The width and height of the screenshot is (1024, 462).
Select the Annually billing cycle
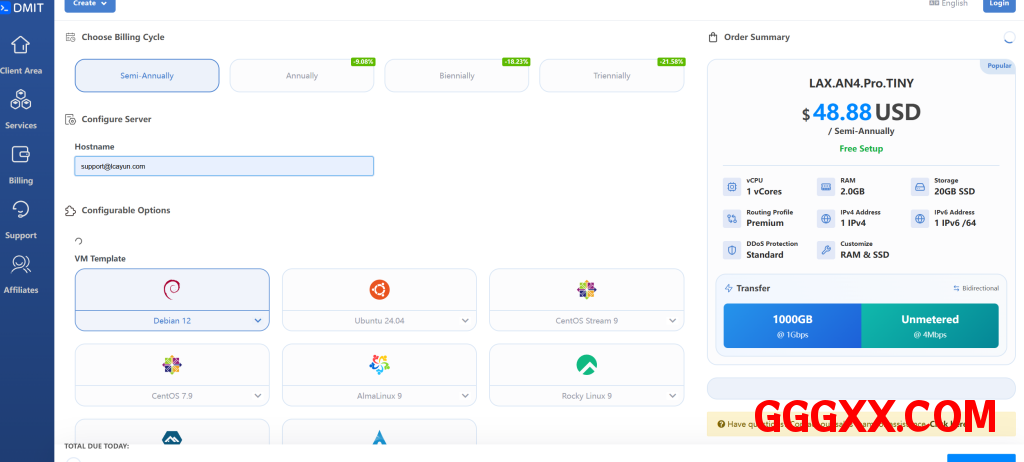(x=302, y=76)
